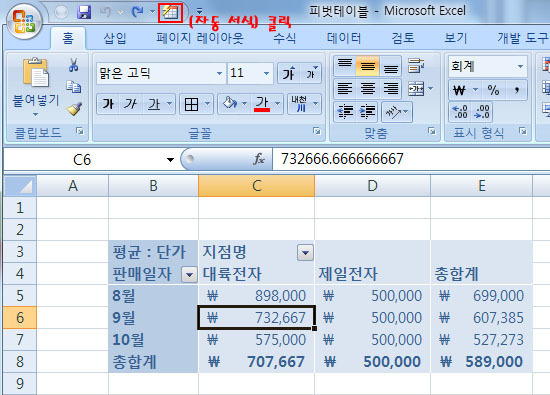Open the 붙여넣기 dropdown arrow

click(x=35, y=114)
